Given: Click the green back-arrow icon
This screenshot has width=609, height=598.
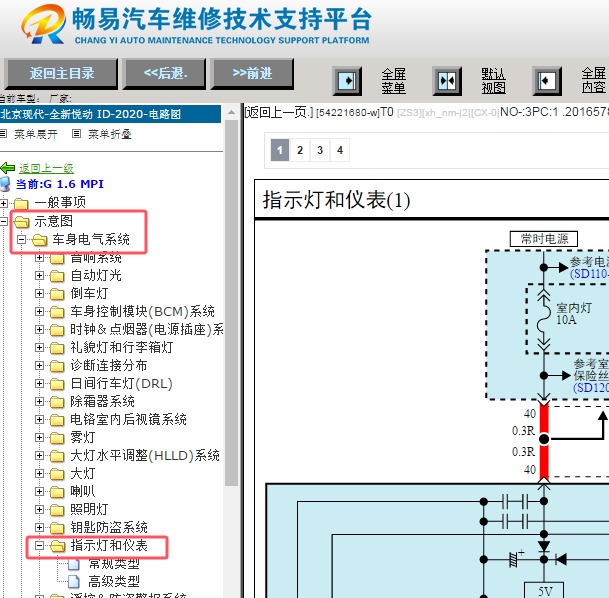Looking at the screenshot, I should [8, 168].
